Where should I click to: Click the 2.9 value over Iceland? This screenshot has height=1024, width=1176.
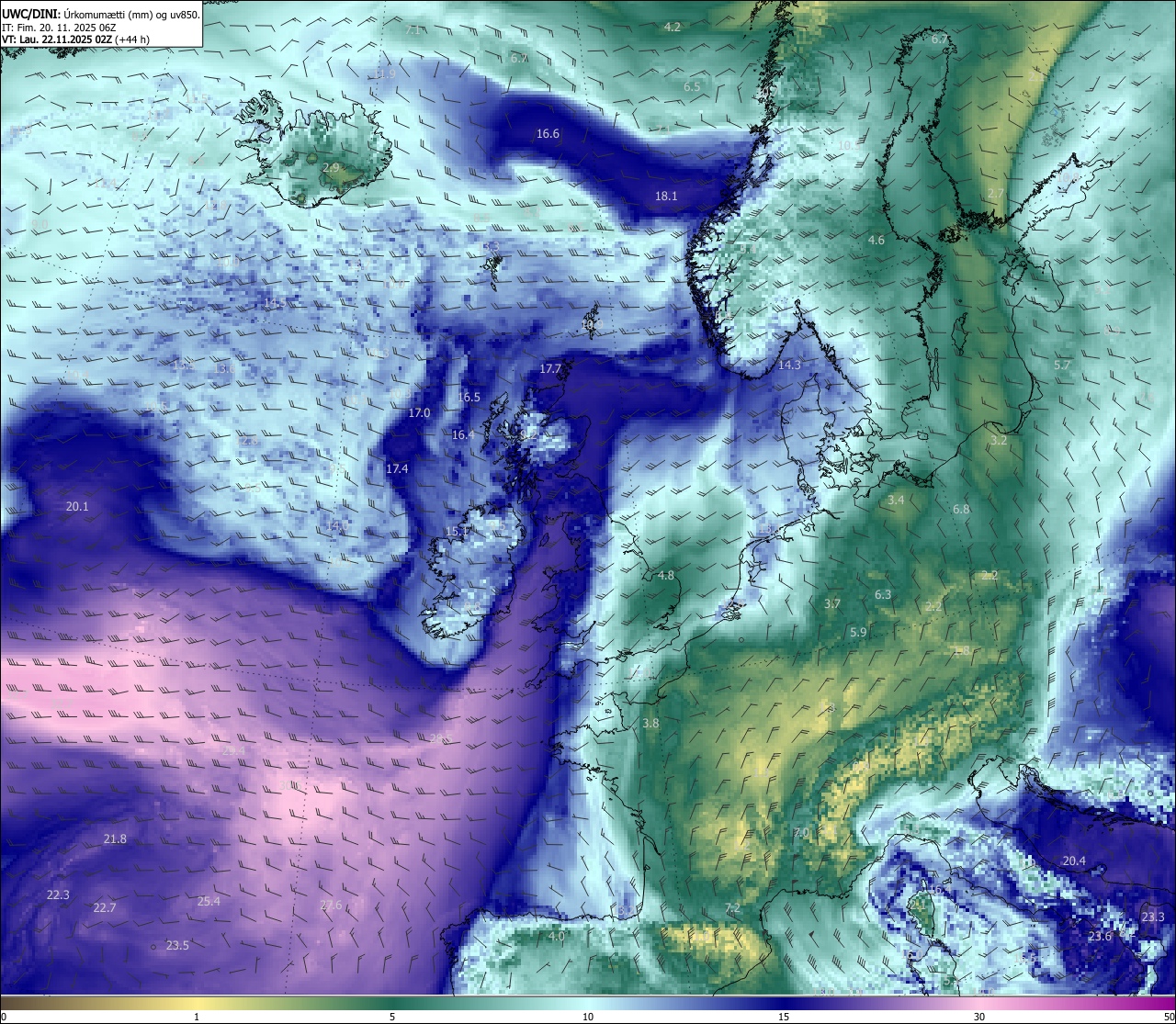[x=331, y=168]
